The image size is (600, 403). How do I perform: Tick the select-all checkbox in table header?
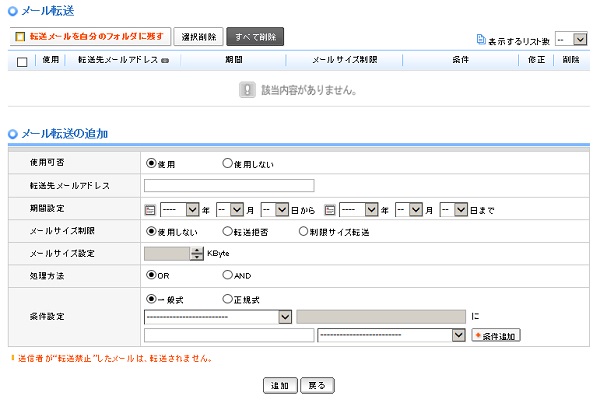(x=22, y=61)
